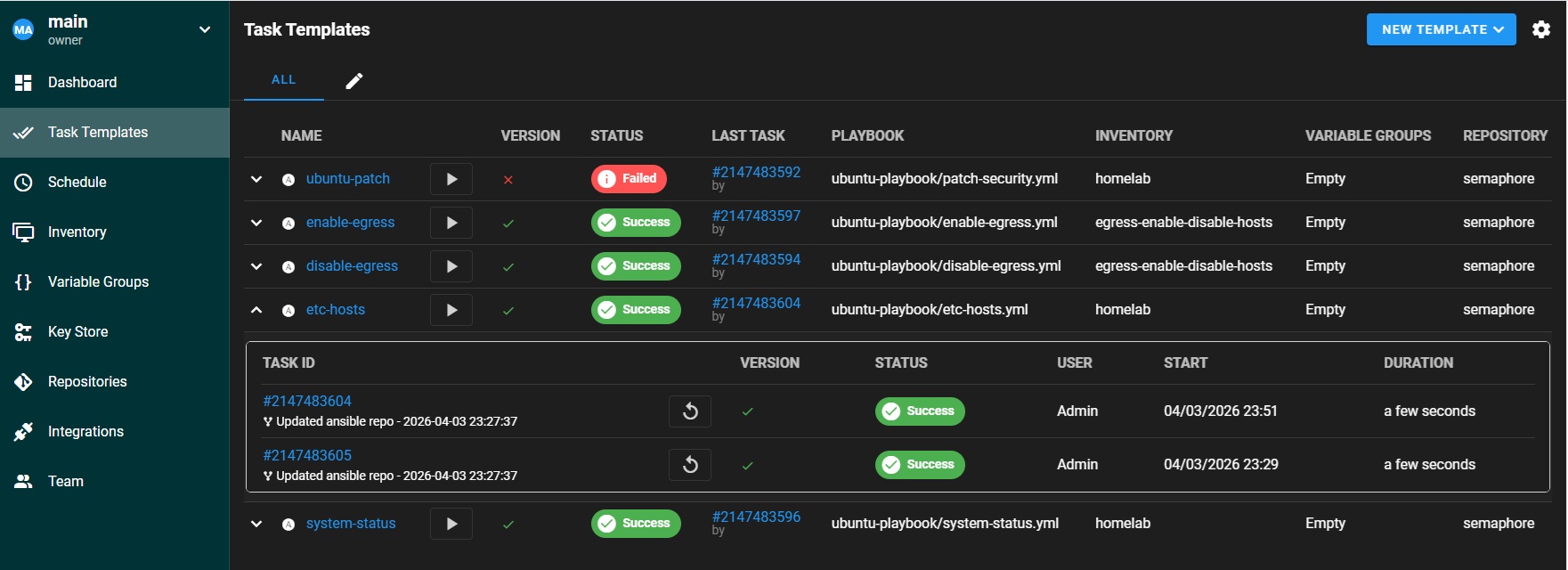Go to the Schedule page

click(77, 182)
